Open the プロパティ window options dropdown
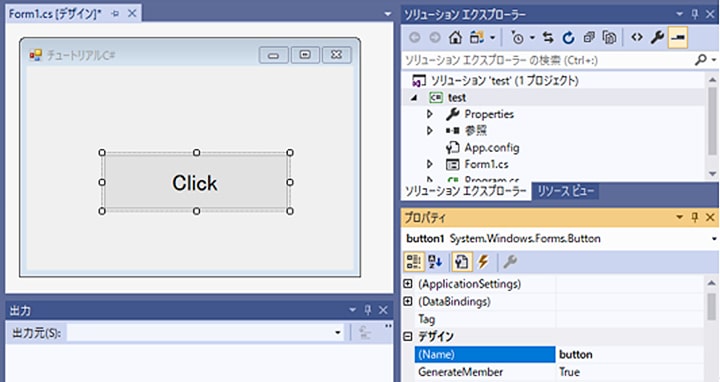Viewport: 720px width, 382px height. click(680, 217)
